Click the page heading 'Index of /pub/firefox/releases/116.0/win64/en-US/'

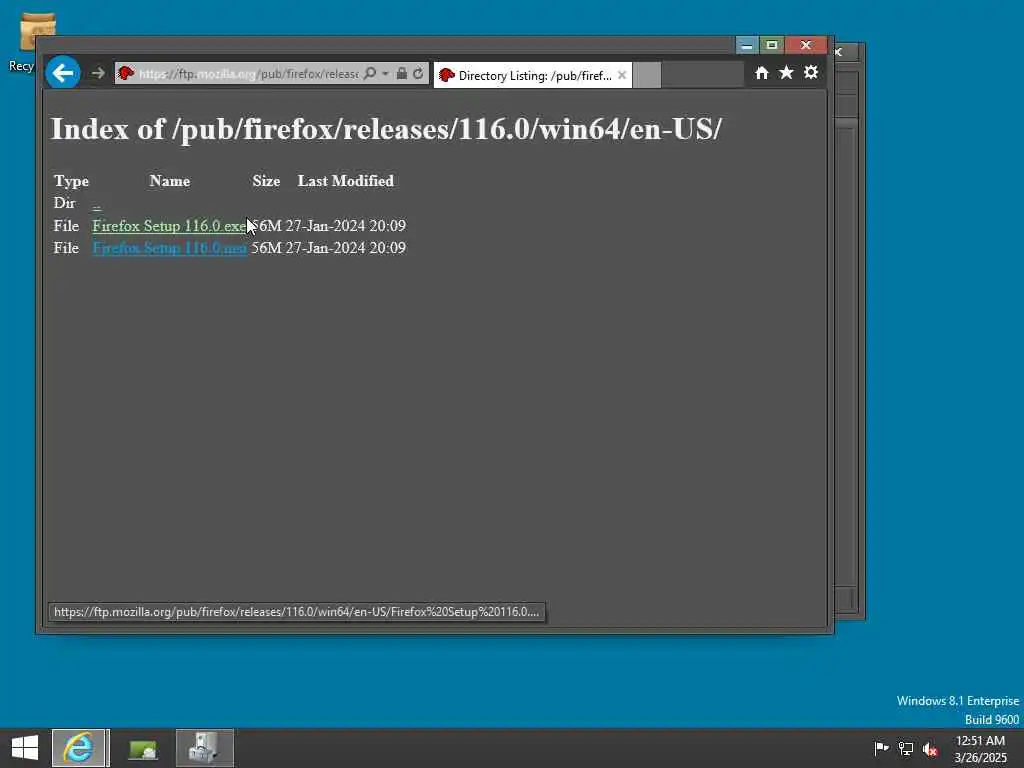[x=386, y=129]
